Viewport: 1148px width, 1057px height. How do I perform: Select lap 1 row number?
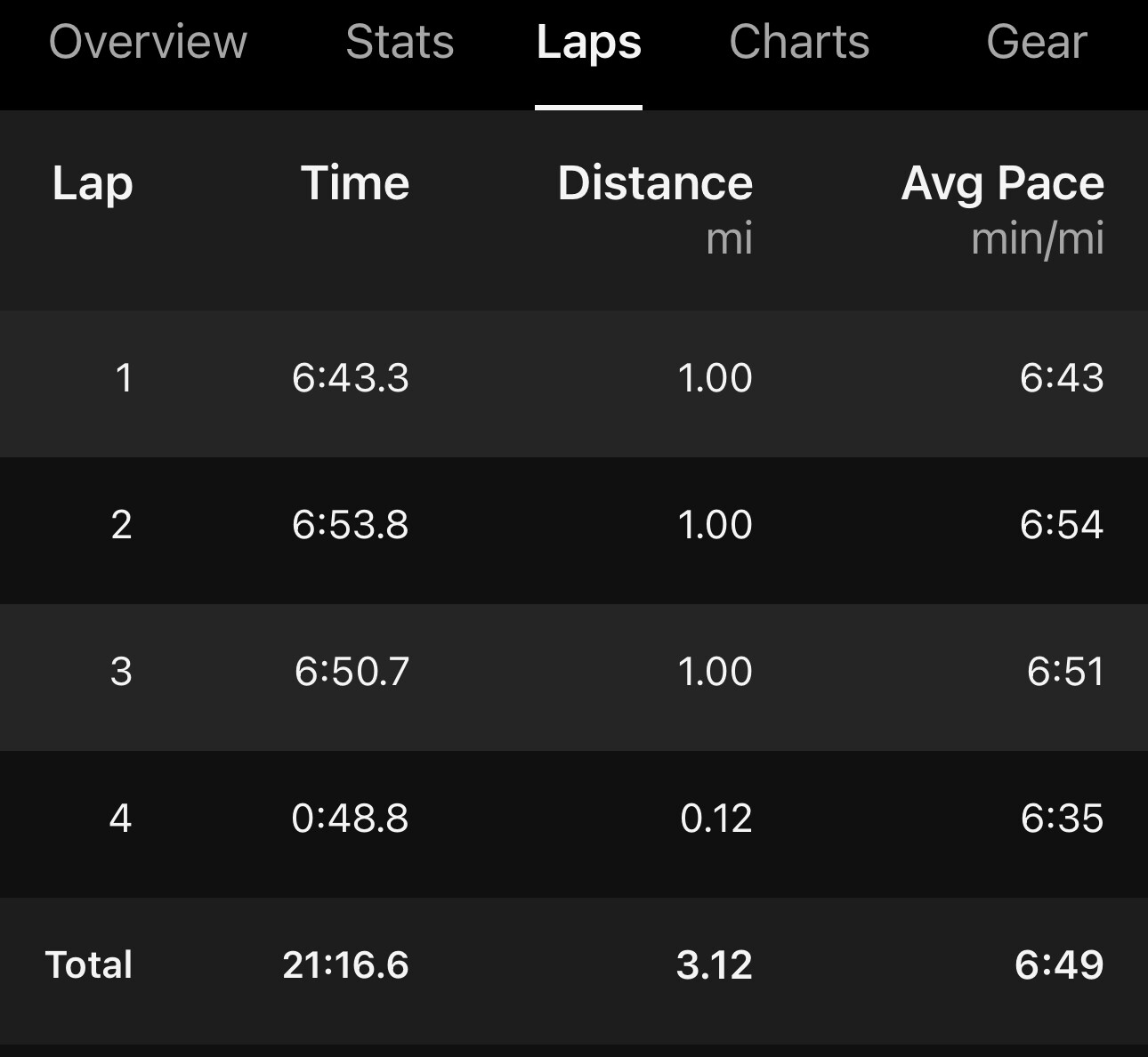pos(124,378)
